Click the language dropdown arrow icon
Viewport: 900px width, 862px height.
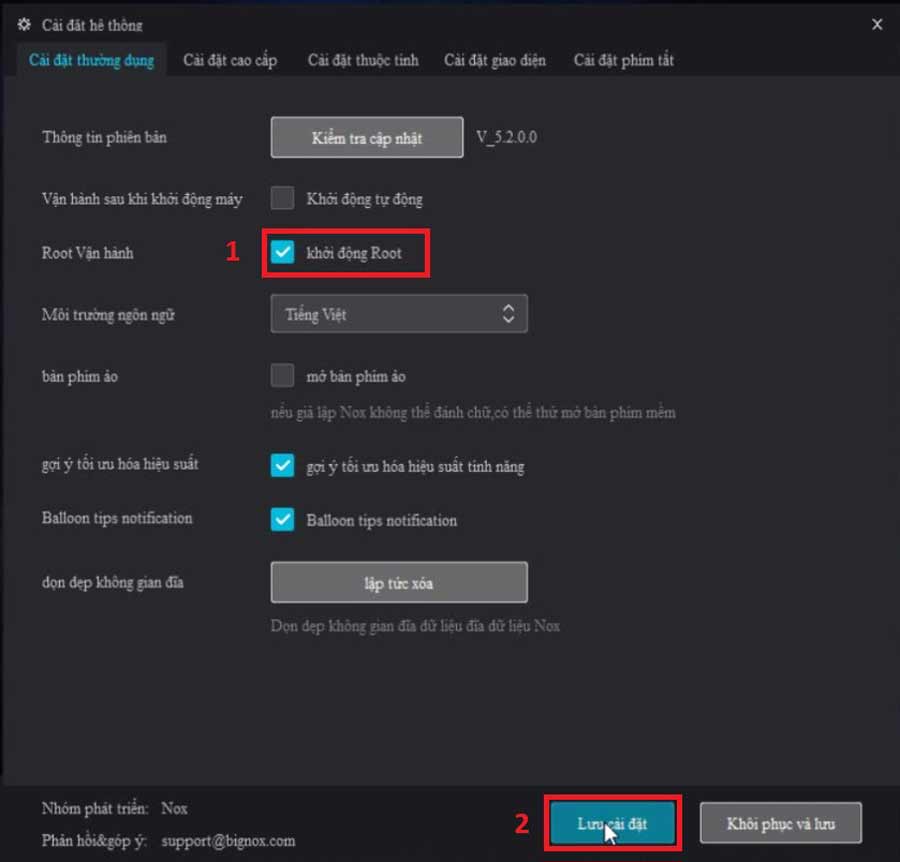coord(508,314)
